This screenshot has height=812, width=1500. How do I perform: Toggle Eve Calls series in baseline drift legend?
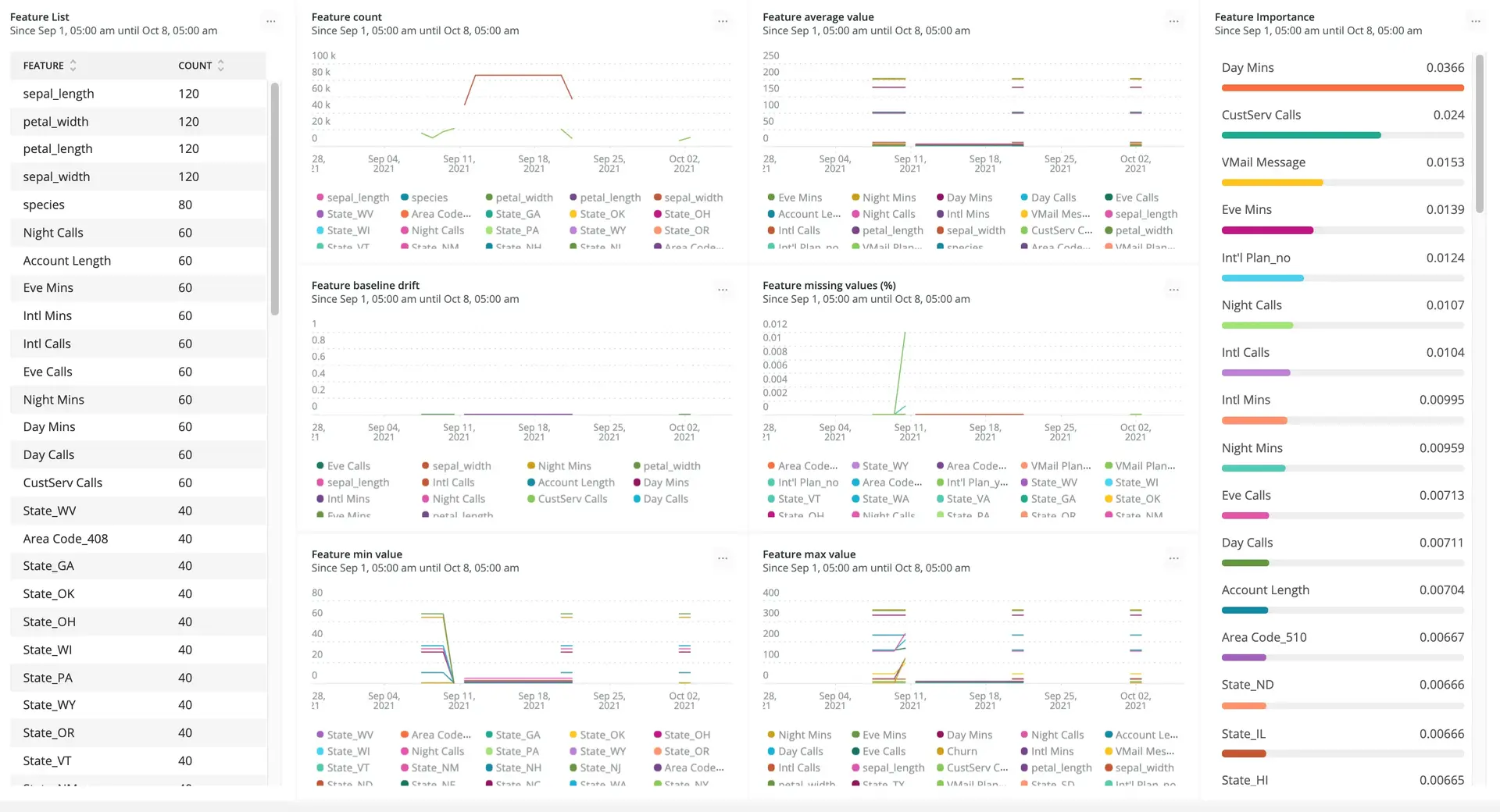click(348, 466)
